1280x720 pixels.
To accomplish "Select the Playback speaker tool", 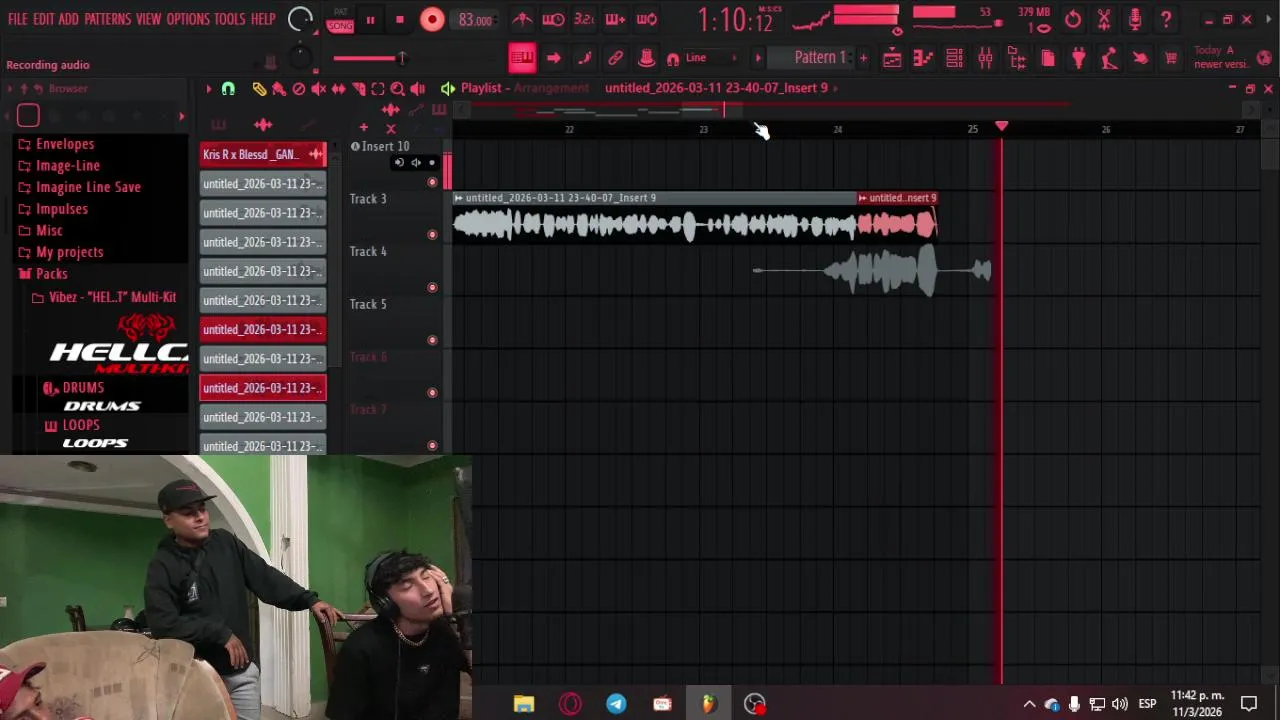I will click(x=418, y=89).
